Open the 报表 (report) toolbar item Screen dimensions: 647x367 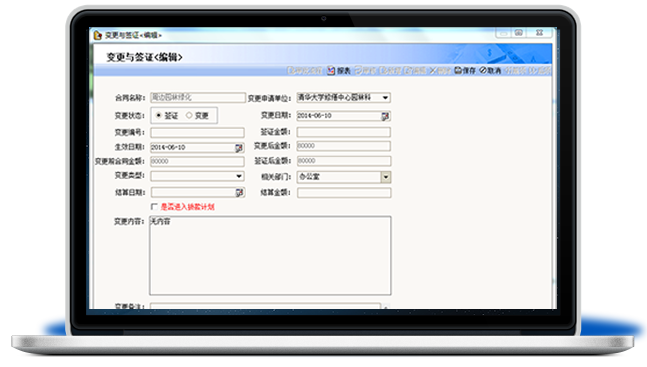click(x=339, y=71)
